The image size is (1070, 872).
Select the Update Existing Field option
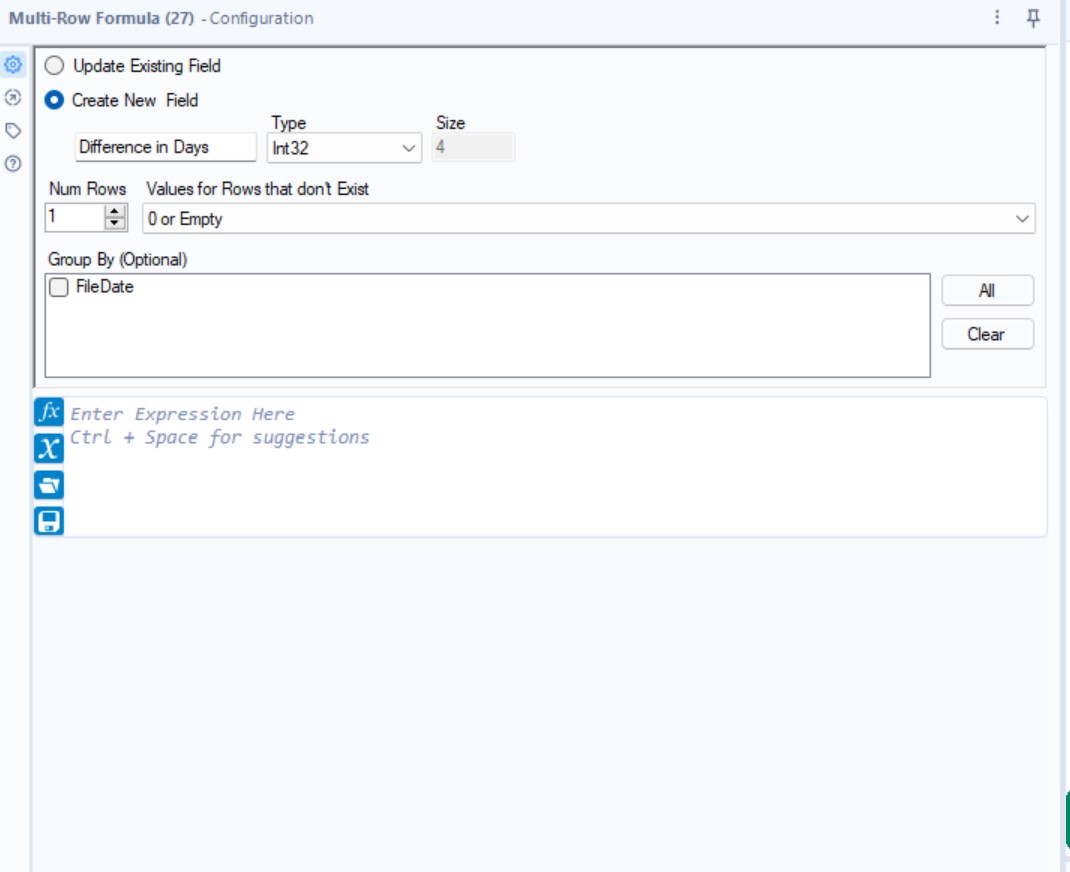click(55, 63)
